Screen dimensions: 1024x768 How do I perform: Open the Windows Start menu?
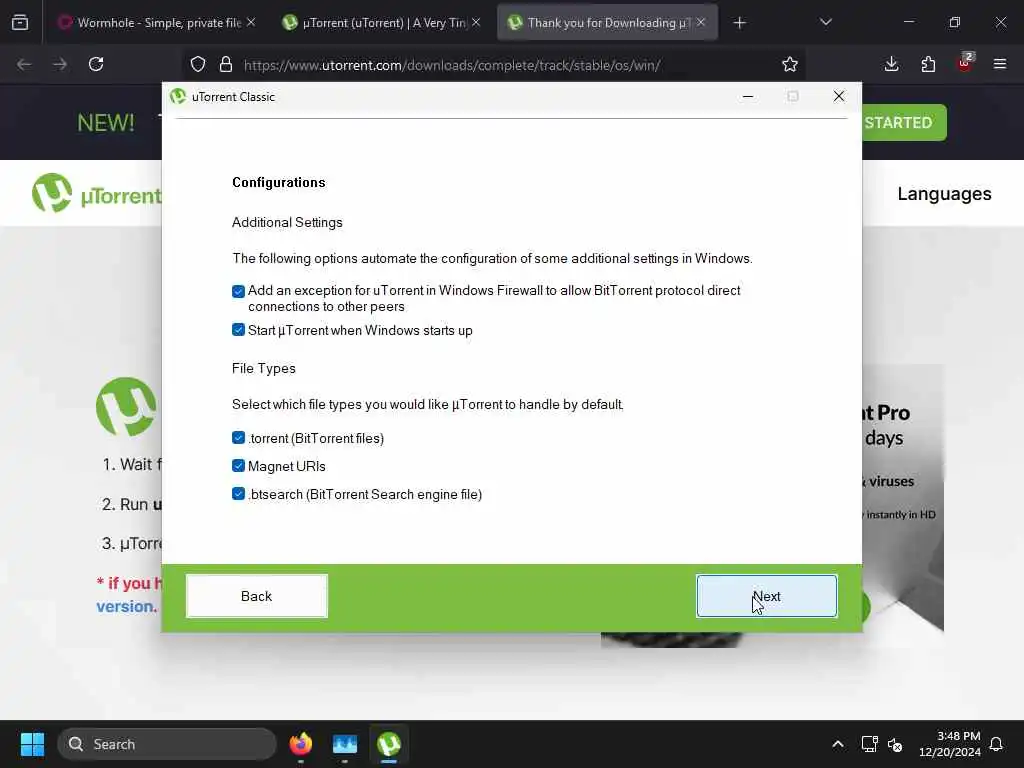click(32, 744)
